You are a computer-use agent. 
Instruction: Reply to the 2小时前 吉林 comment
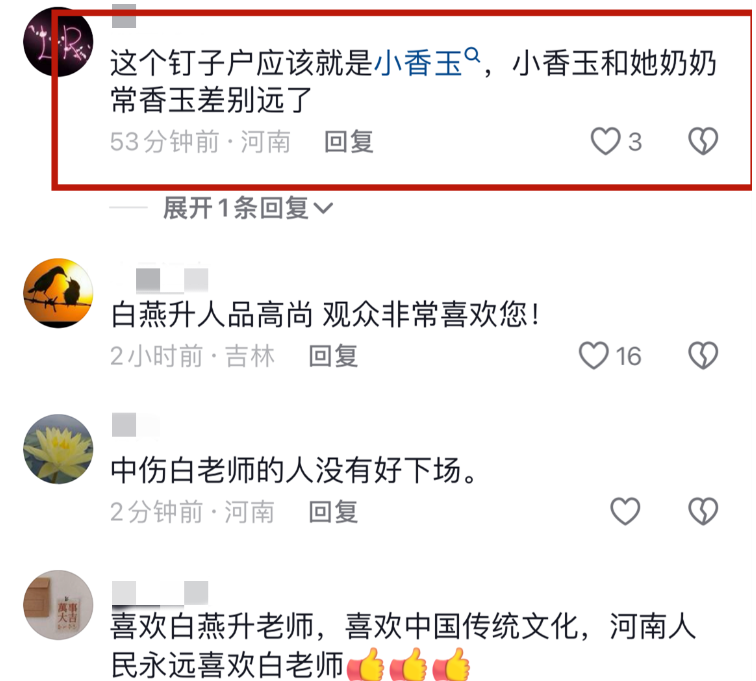(334, 356)
